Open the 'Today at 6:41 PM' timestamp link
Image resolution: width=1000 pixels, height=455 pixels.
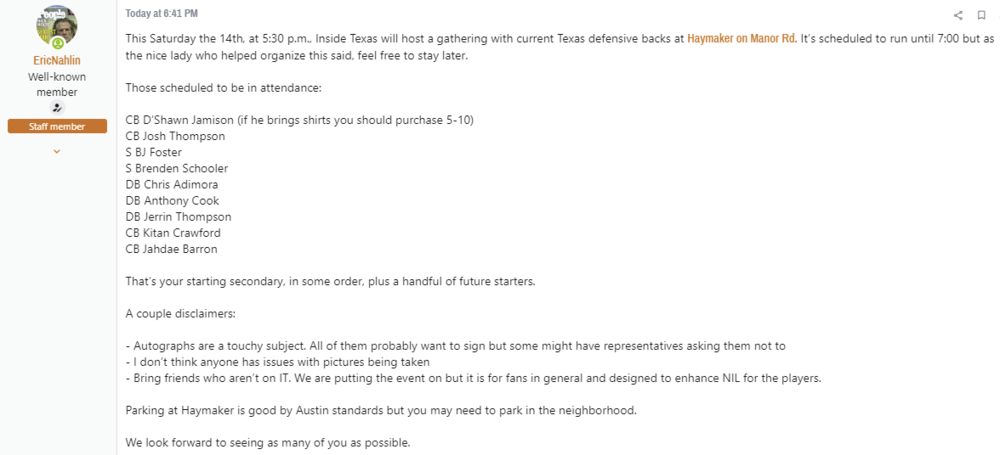[161, 14]
